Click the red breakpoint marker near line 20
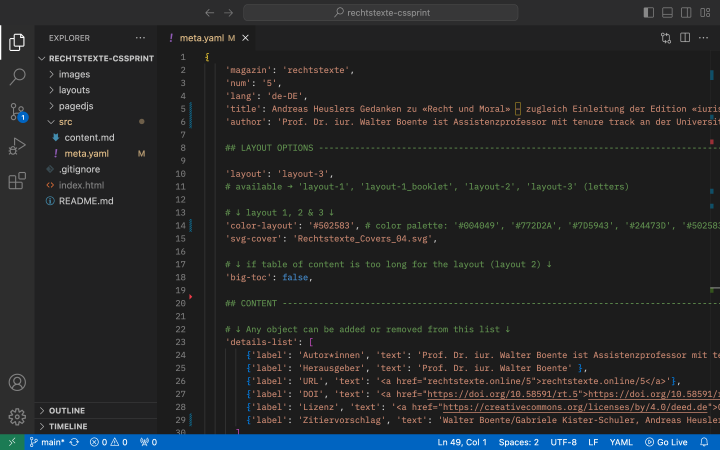 coord(191,297)
